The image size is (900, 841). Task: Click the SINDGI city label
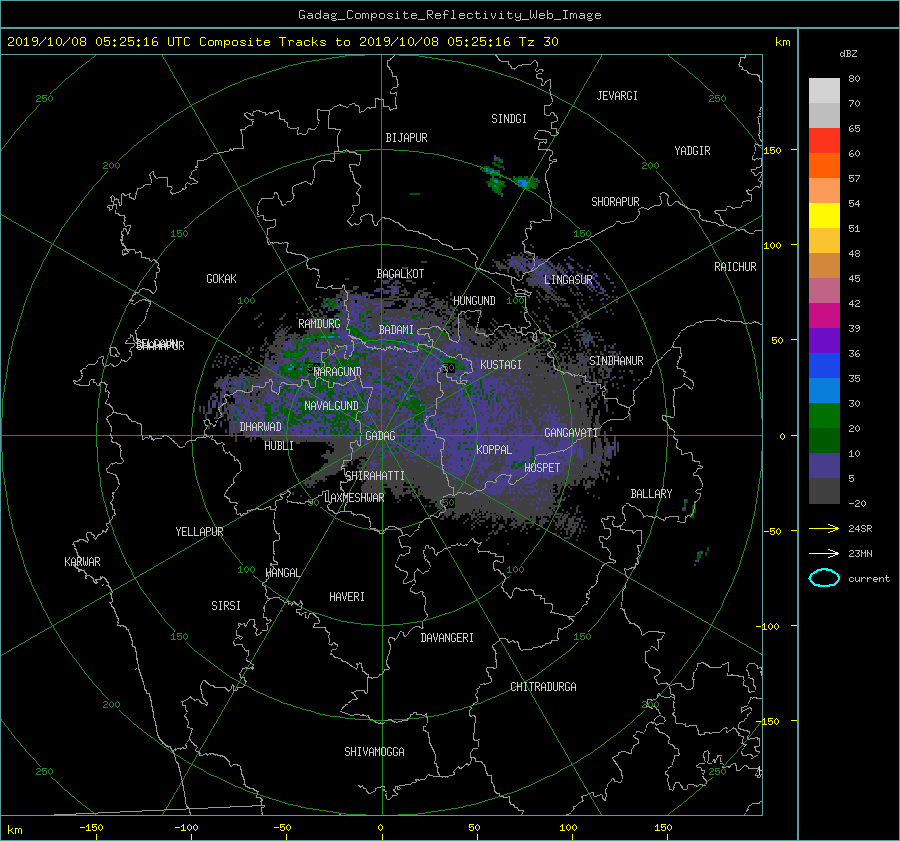[x=509, y=119]
